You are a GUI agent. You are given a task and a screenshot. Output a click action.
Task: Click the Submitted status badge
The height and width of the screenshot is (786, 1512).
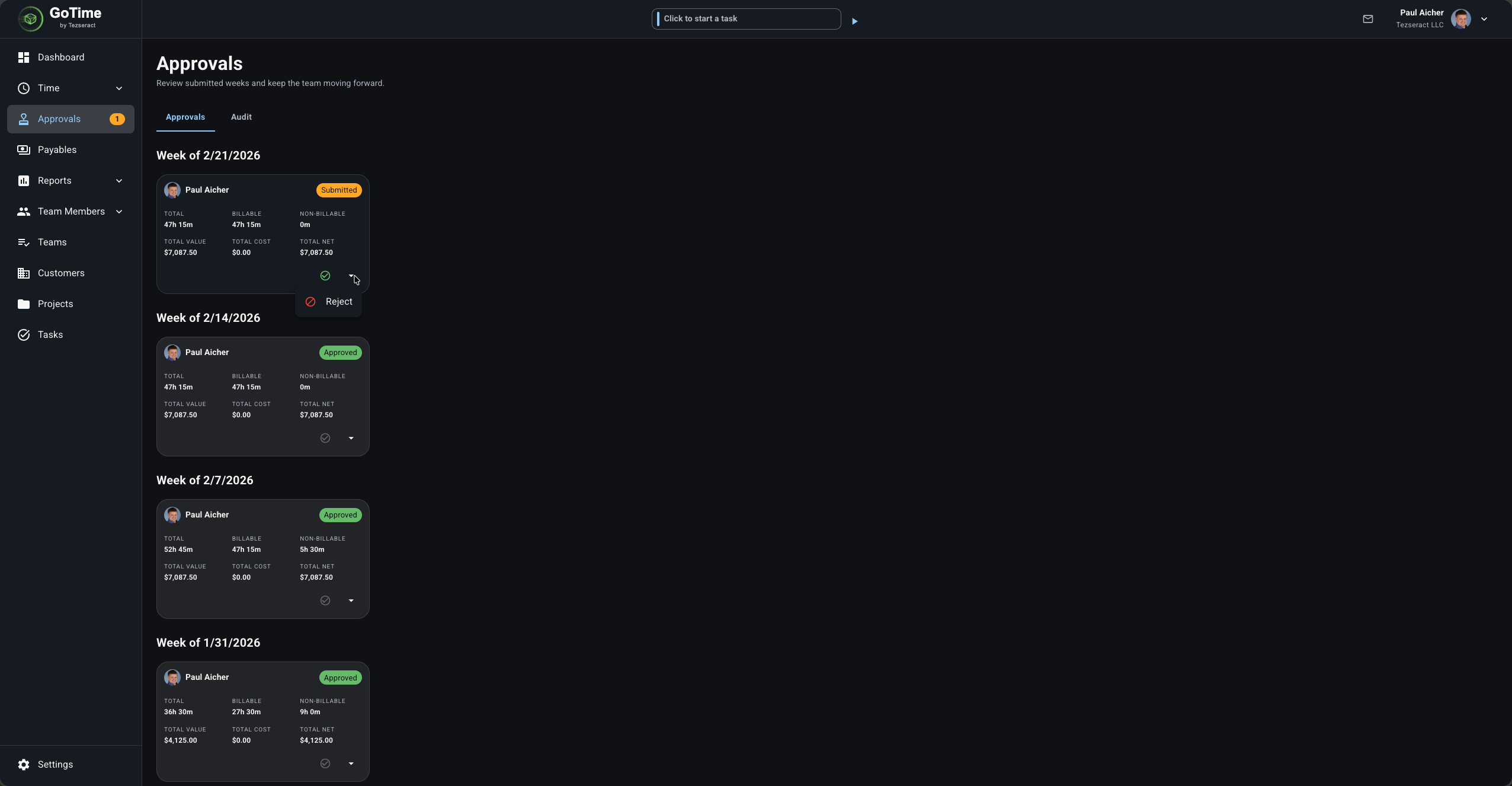tap(339, 190)
